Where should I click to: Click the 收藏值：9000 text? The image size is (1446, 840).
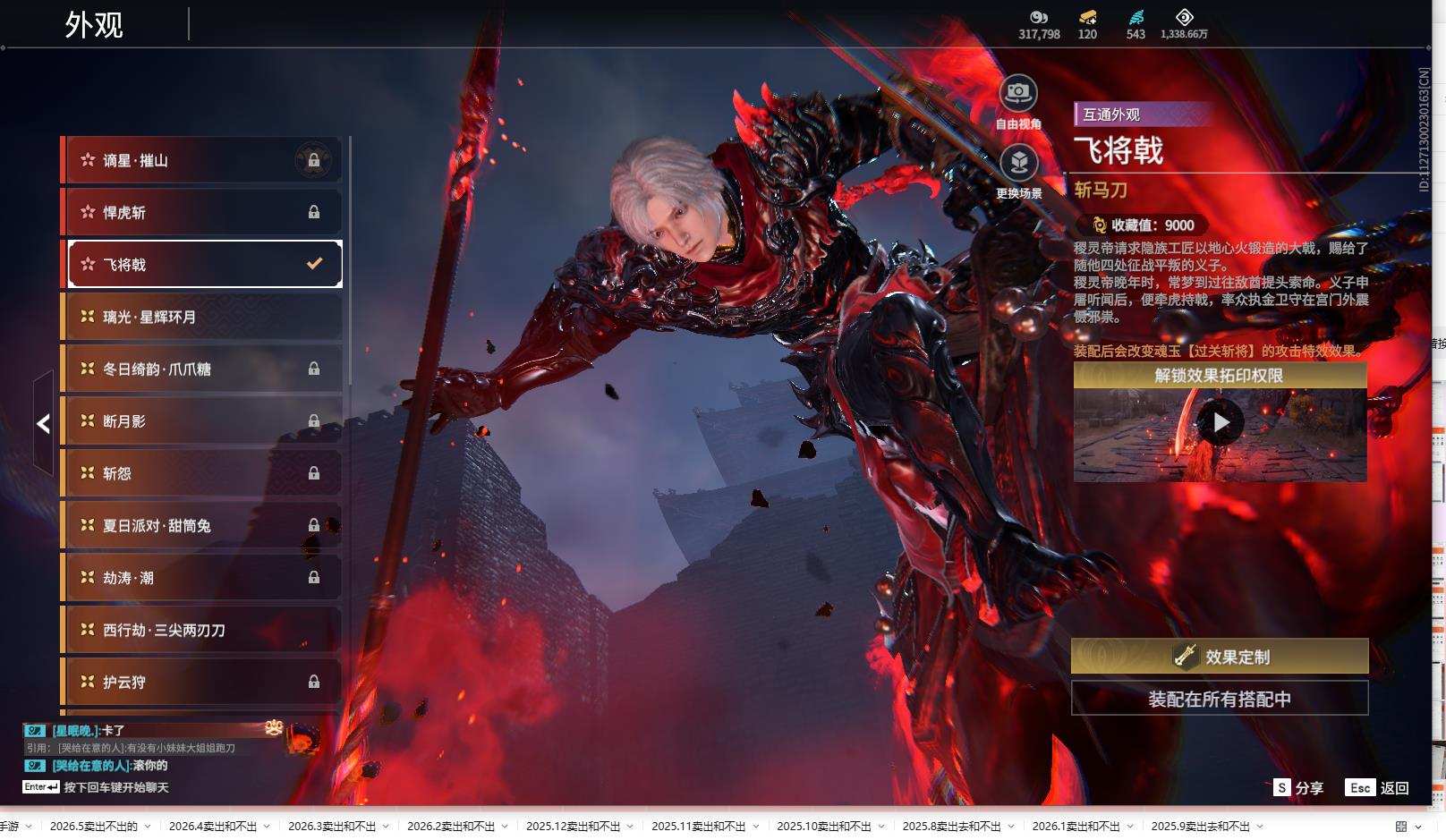click(x=1153, y=225)
